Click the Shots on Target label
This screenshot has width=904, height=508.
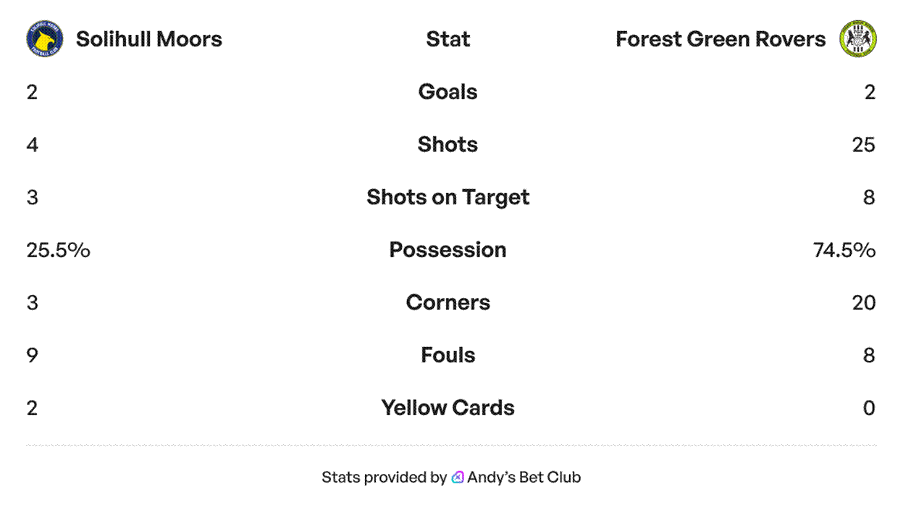click(447, 197)
